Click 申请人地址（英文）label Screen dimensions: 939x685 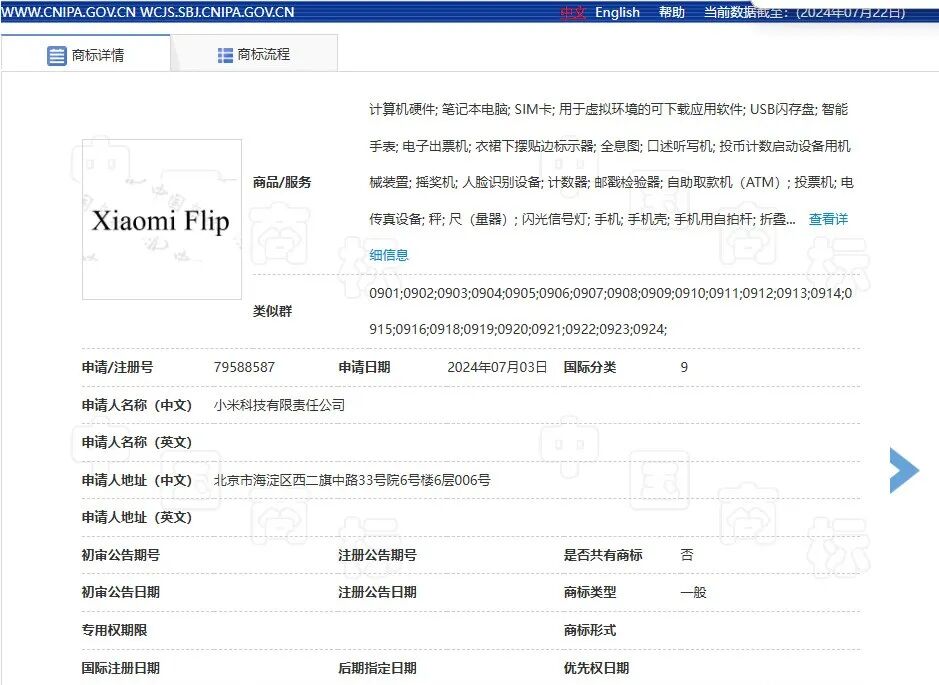tap(137, 517)
